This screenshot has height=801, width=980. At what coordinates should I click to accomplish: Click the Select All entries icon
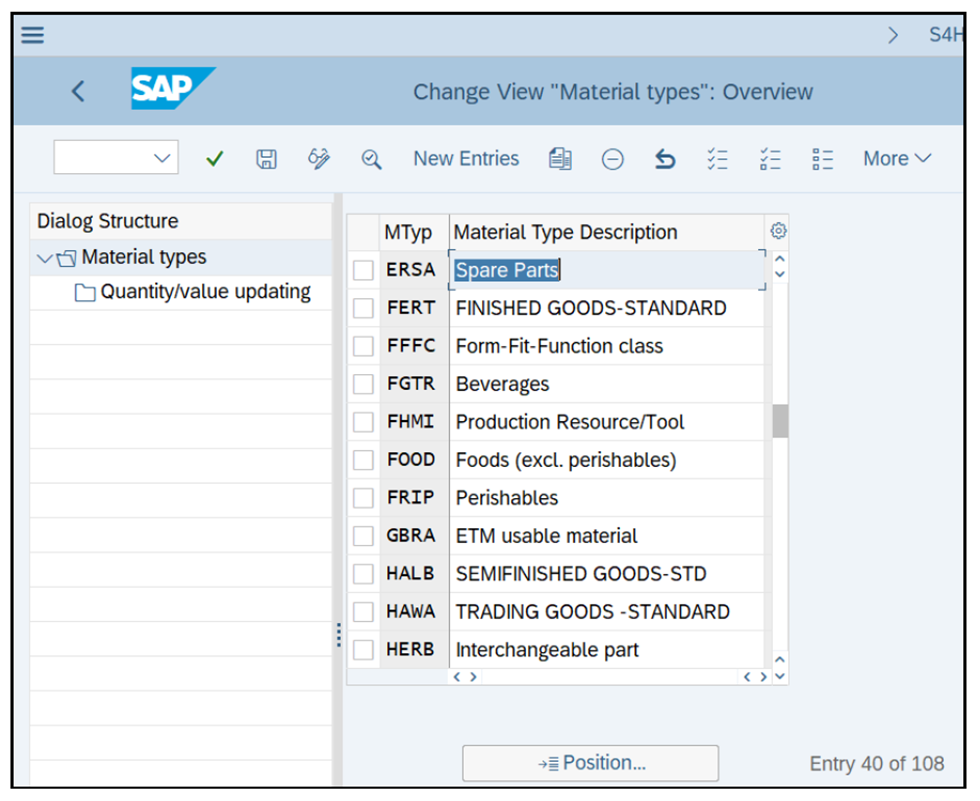click(718, 158)
